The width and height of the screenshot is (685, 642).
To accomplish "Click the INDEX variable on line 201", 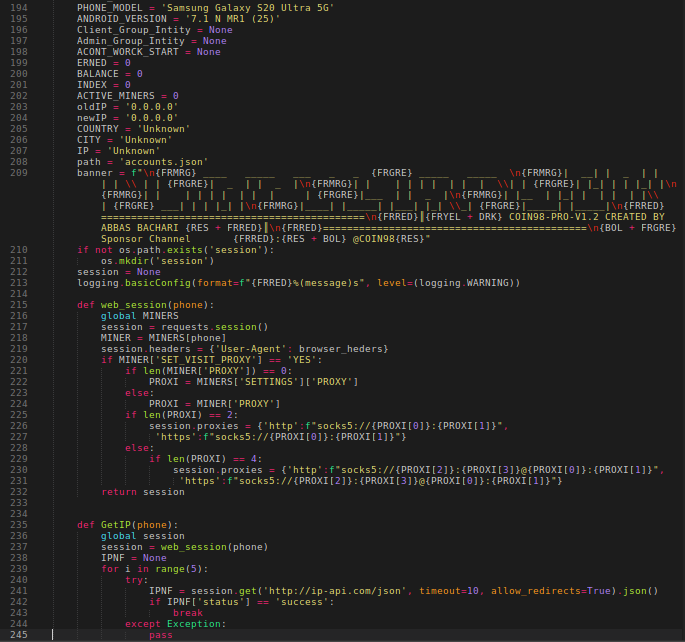I will click(92, 85).
